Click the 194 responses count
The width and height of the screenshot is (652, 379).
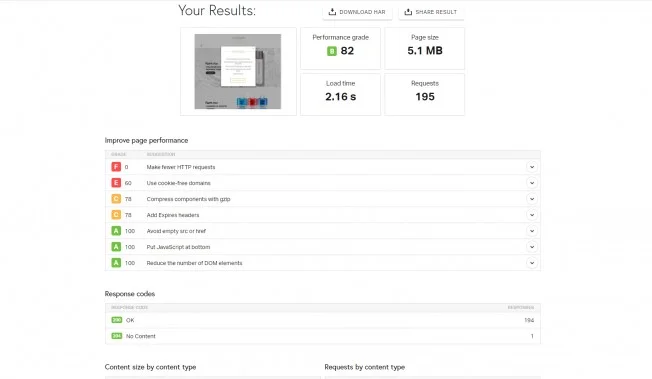pos(529,320)
